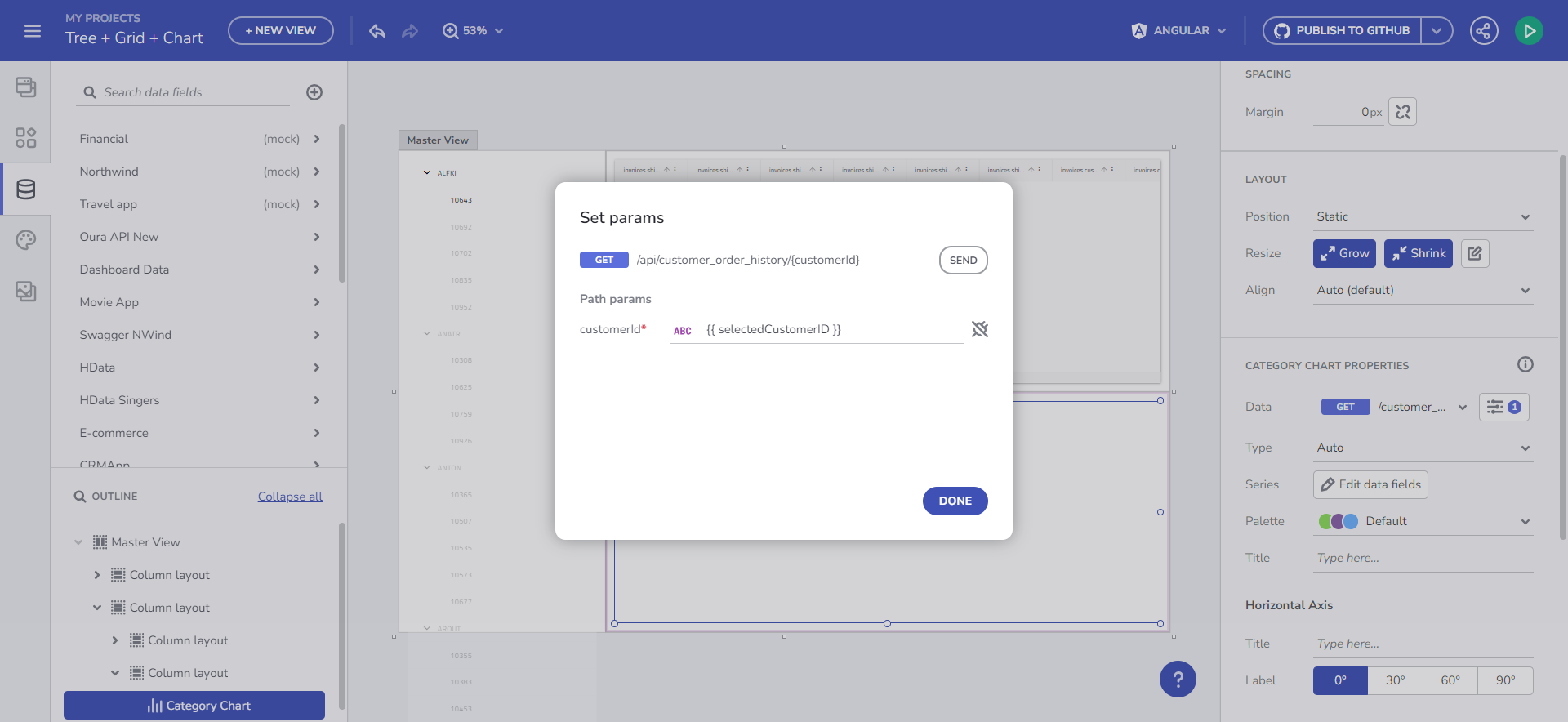Screen dimensions: 1568x722
Task: Click the DONE button
Action: coord(955,501)
